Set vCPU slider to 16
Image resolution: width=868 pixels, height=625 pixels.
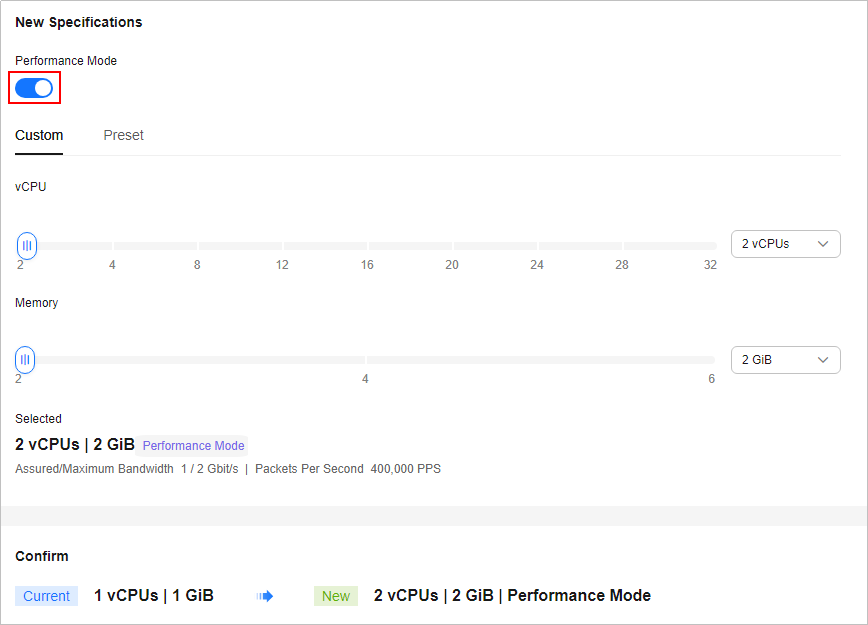[367, 245]
